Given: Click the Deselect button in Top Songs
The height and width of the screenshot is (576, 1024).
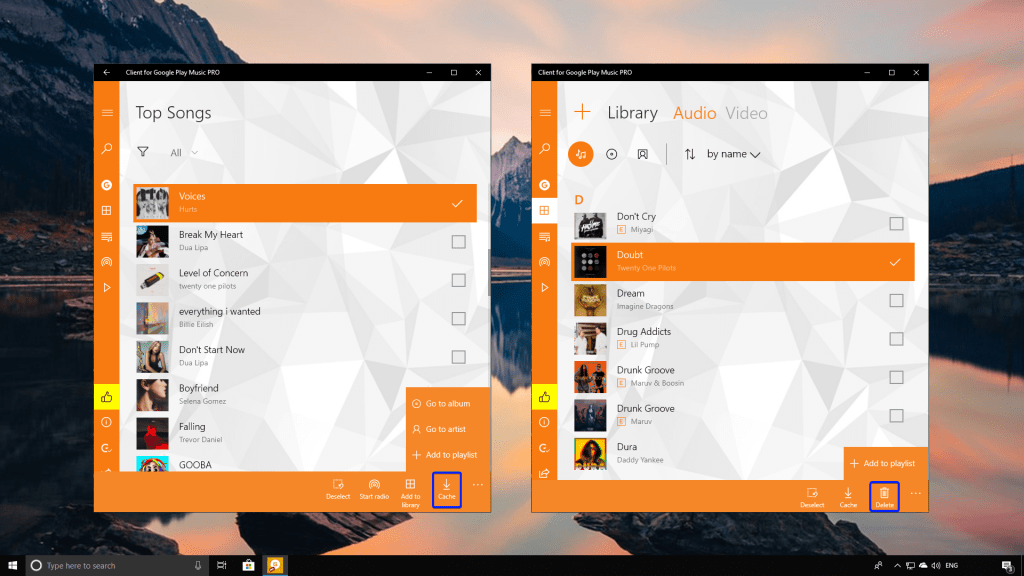Looking at the screenshot, I should coord(338,488).
